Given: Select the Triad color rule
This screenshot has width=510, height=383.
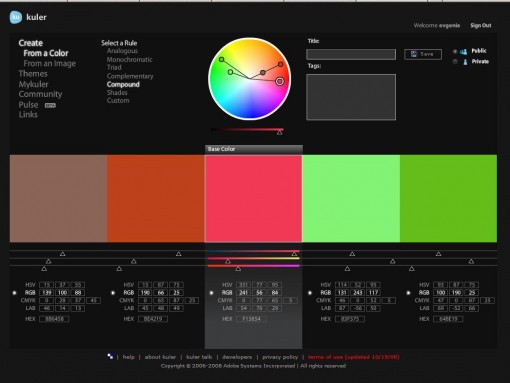Looking at the screenshot, I should 114,67.
